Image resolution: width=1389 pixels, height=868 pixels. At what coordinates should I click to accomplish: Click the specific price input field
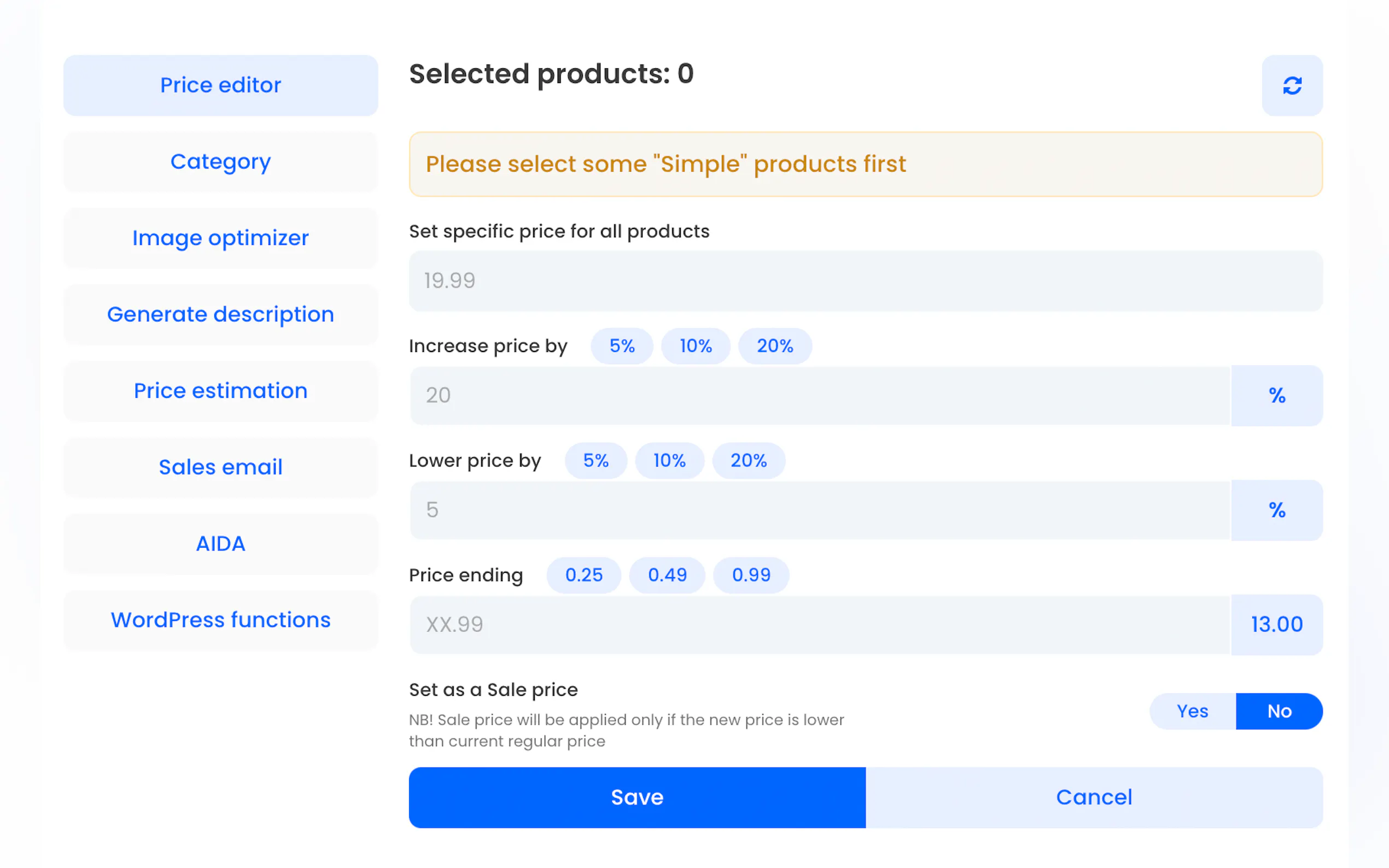865,281
